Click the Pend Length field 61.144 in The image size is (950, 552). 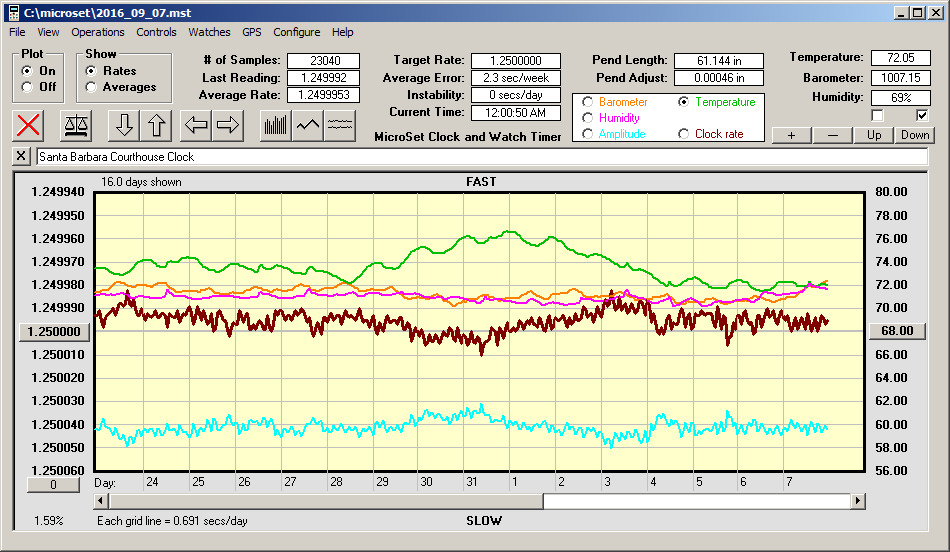719,61
